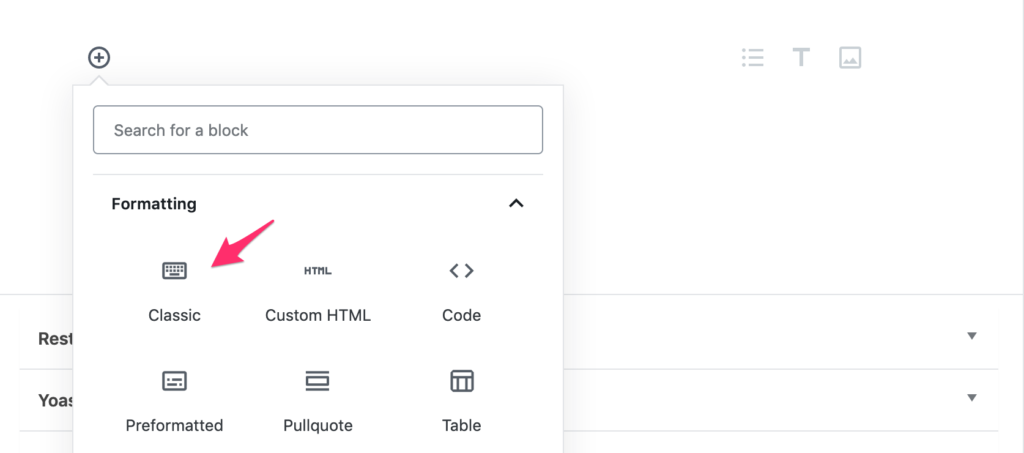Insert a Table block via its icon
The image size is (1024, 453).
pyautogui.click(x=461, y=381)
